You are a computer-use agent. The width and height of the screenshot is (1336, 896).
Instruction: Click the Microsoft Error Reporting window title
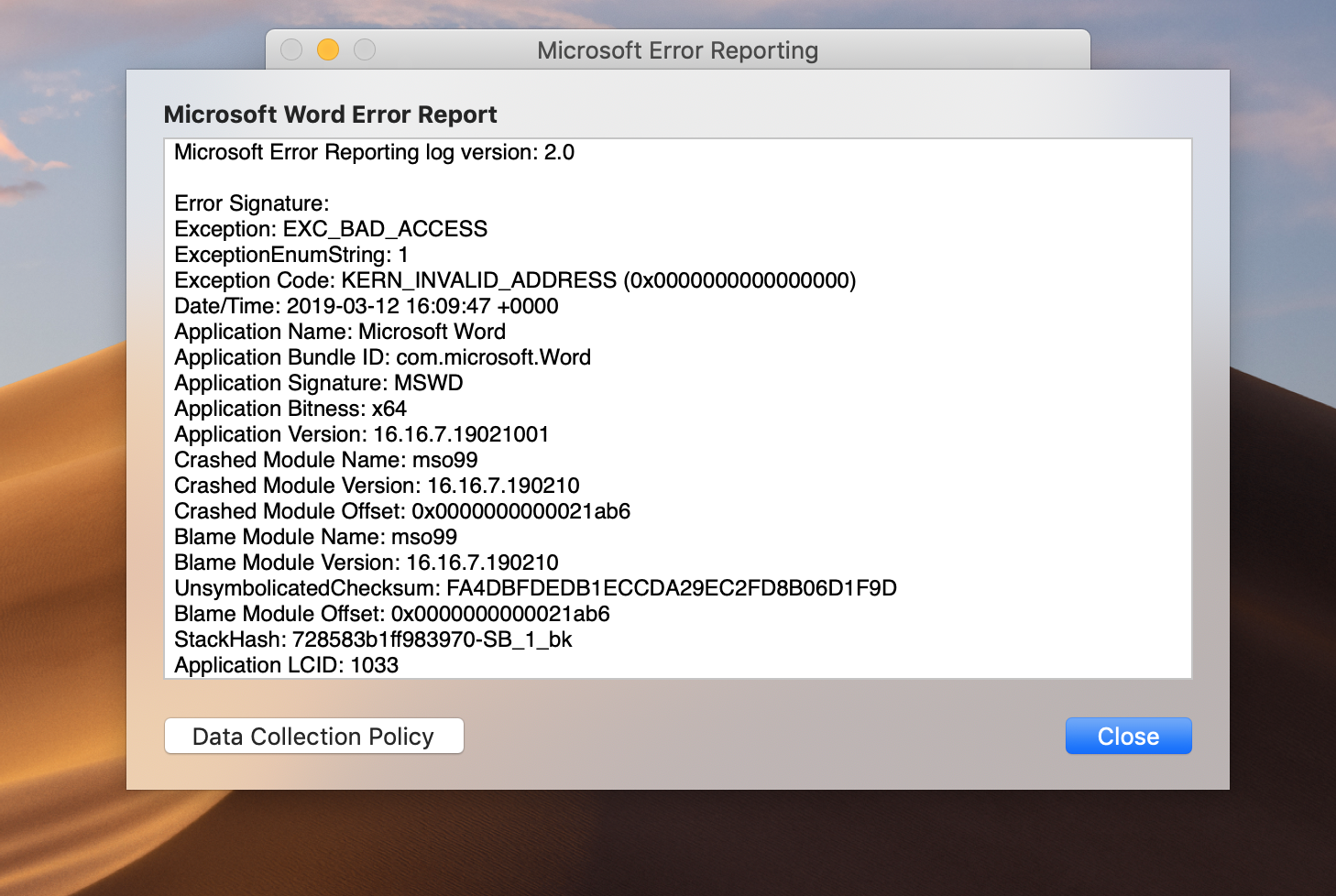[x=677, y=50]
